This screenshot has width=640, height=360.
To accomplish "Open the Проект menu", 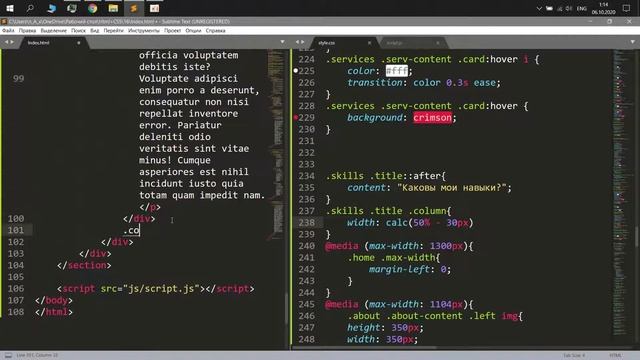I will pos(173,31).
